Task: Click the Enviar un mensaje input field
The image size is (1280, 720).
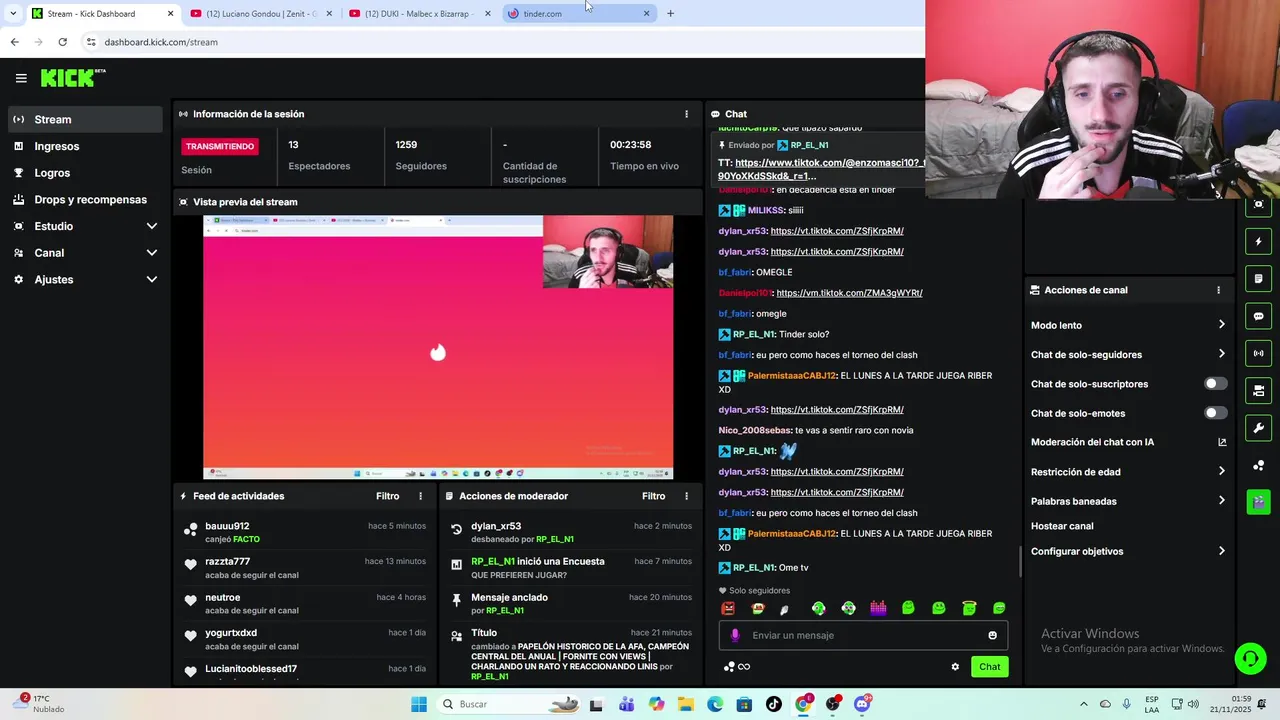Action: 863,635
